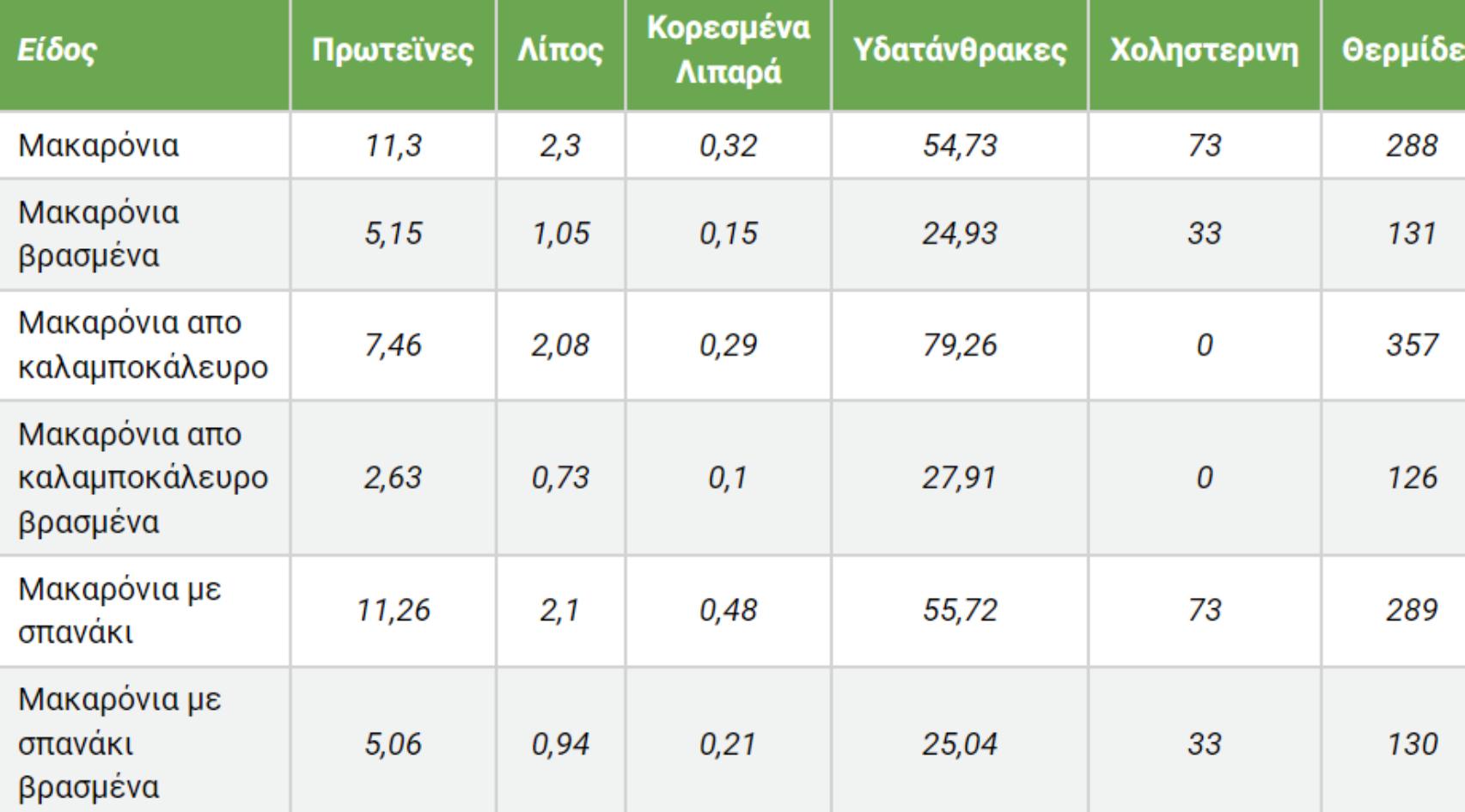Select the protein value 2,63
This screenshot has width=1465, height=812.
tap(393, 478)
